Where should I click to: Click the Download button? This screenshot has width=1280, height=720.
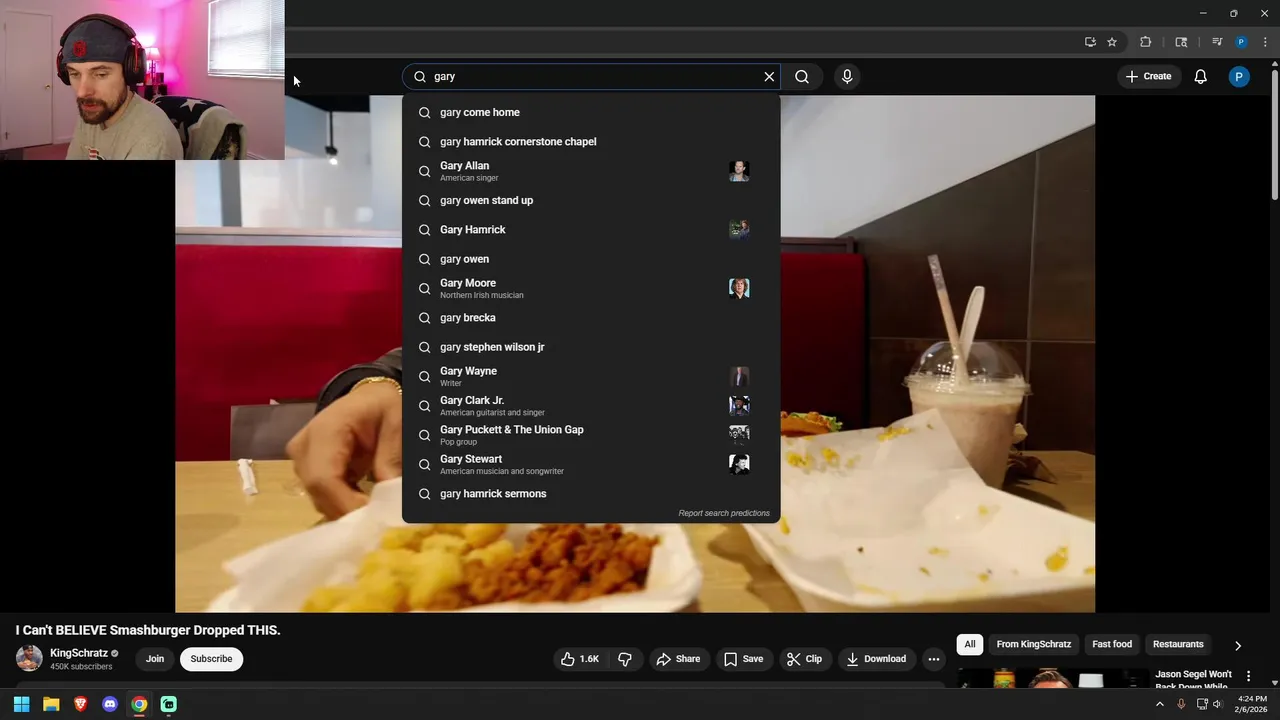point(876,659)
